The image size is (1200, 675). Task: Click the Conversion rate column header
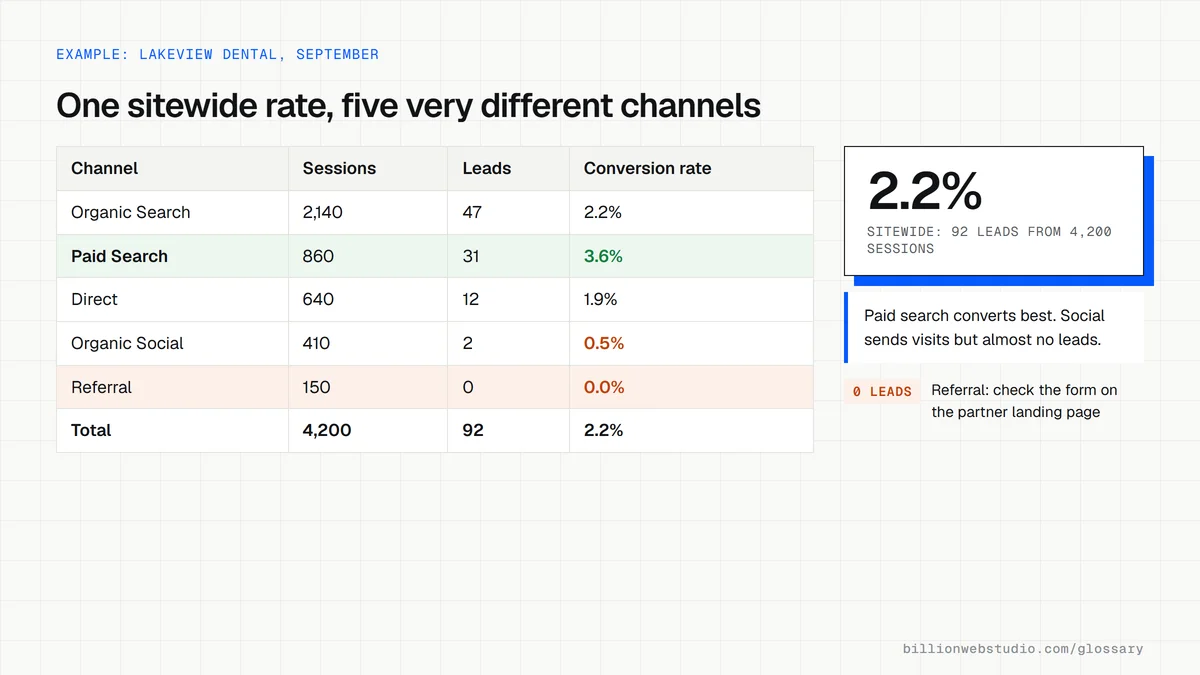[691, 168]
